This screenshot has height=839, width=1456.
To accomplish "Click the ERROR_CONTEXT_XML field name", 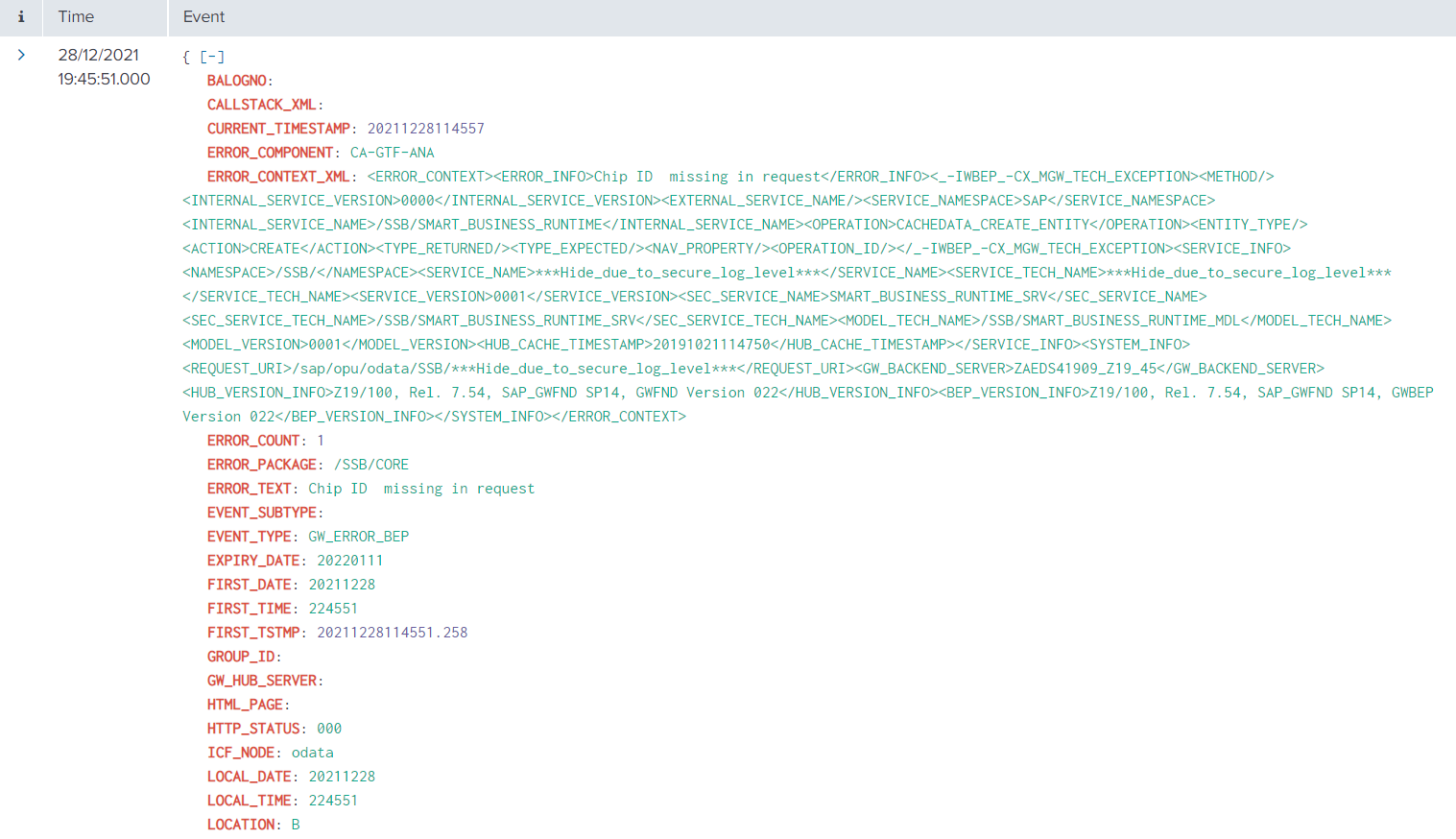I will pos(278,177).
